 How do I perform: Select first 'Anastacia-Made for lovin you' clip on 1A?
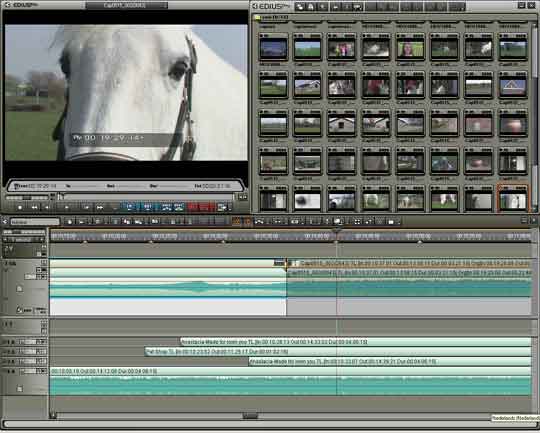tap(356, 342)
